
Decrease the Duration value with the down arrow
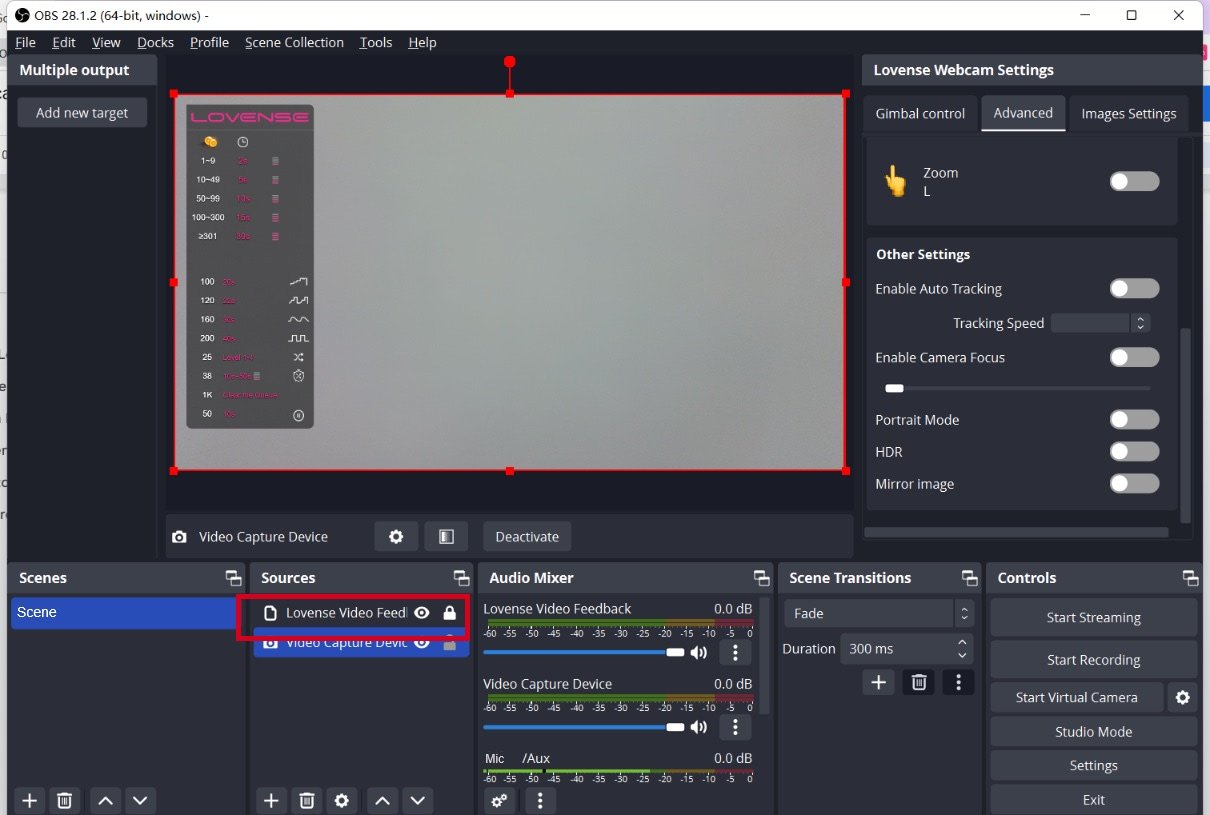click(x=962, y=655)
